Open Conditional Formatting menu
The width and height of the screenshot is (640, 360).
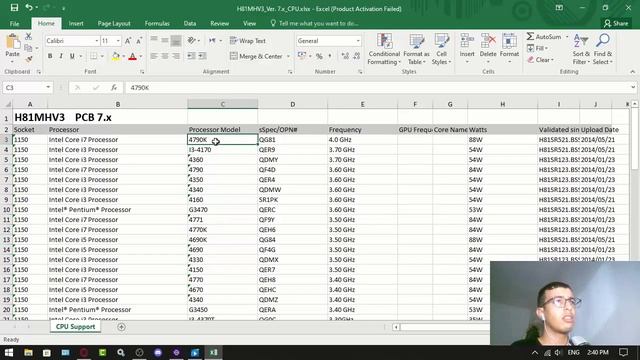coord(384,49)
